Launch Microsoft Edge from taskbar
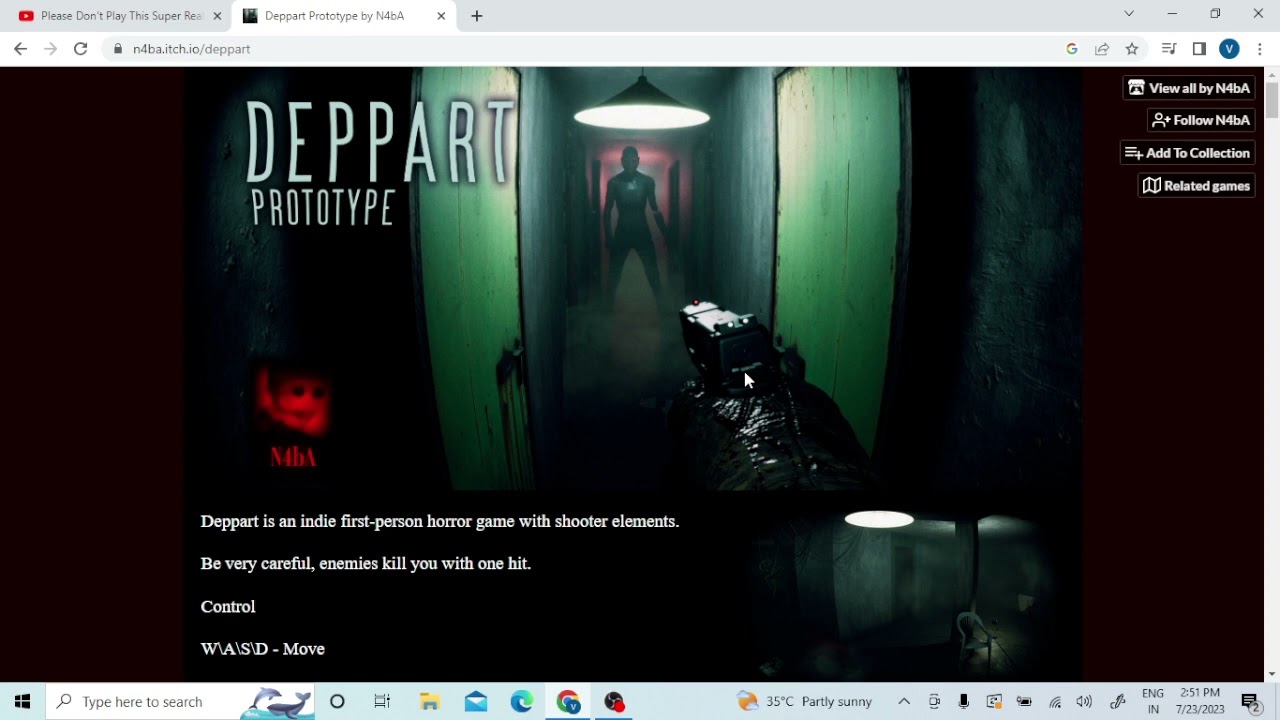Screen dimensions: 1280x720 522,701
